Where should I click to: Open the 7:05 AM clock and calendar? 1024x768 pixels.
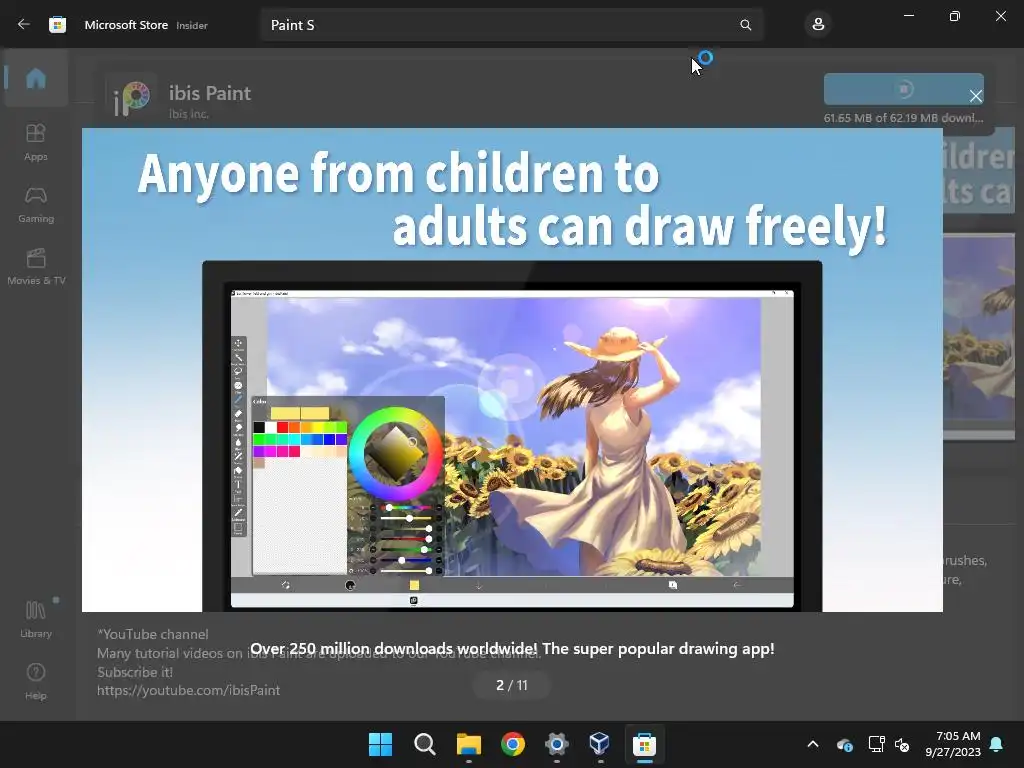pyautogui.click(x=953, y=744)
